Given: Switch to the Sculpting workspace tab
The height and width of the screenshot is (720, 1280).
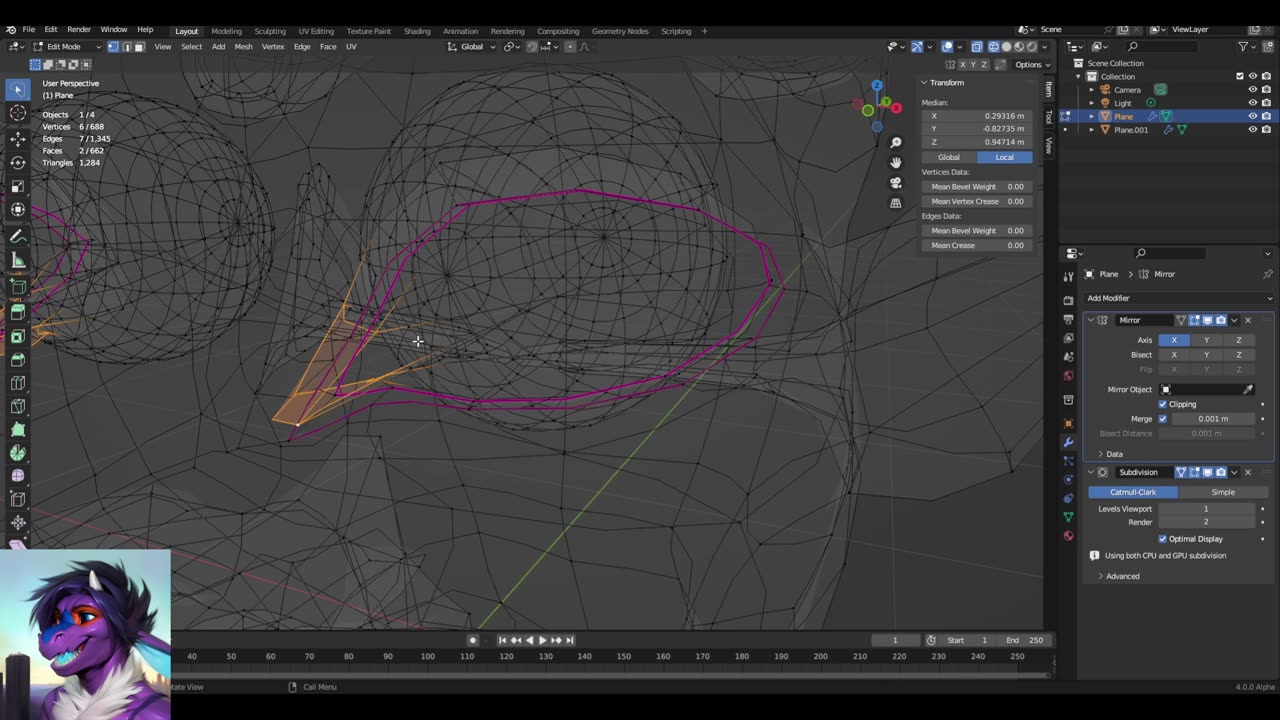Looking at the screenshot, I should pyautogui.click(x=269, y=31).
